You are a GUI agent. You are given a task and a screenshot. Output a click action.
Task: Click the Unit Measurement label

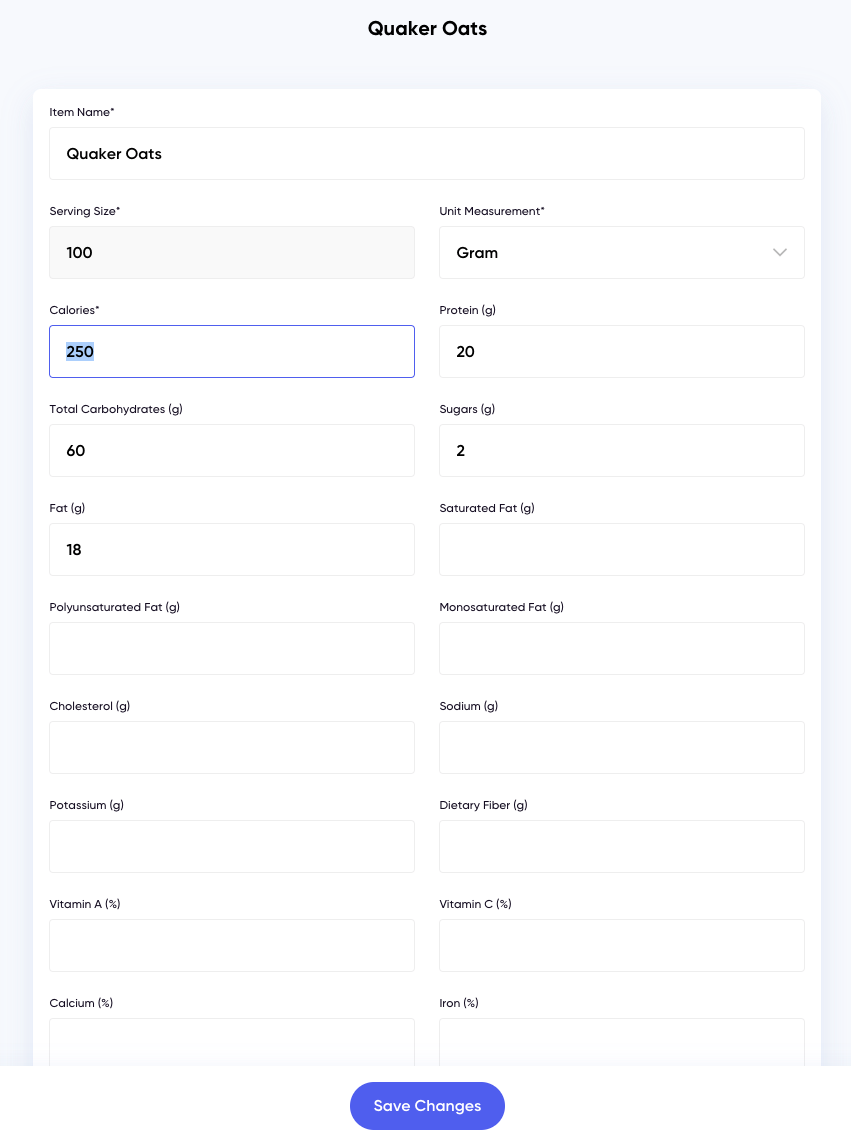click(491, 211)
